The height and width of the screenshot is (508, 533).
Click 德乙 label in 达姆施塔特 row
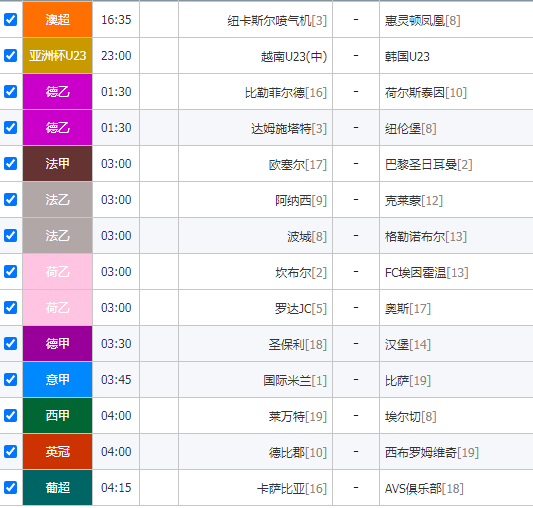(57, 128)
